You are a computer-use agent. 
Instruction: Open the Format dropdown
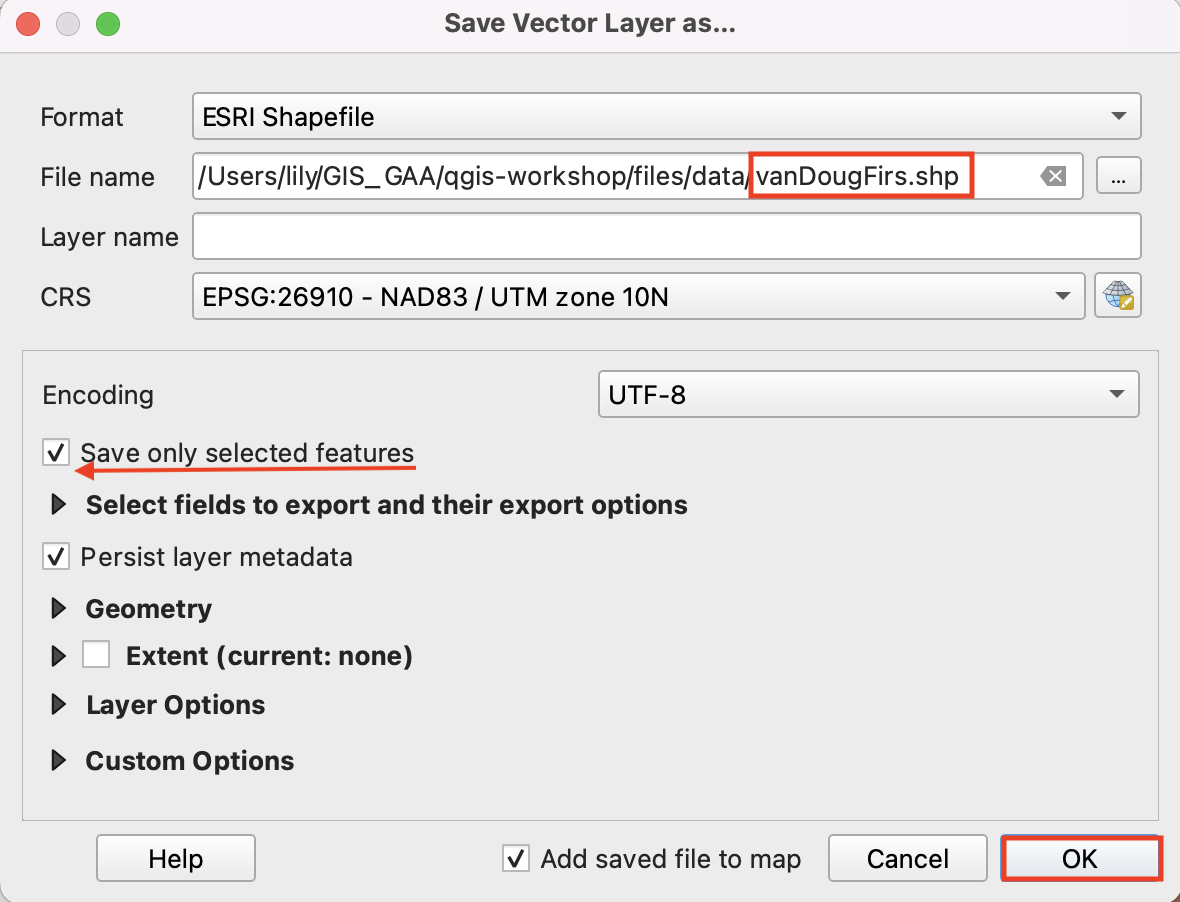pyautogui.click(x=665, y=117)
